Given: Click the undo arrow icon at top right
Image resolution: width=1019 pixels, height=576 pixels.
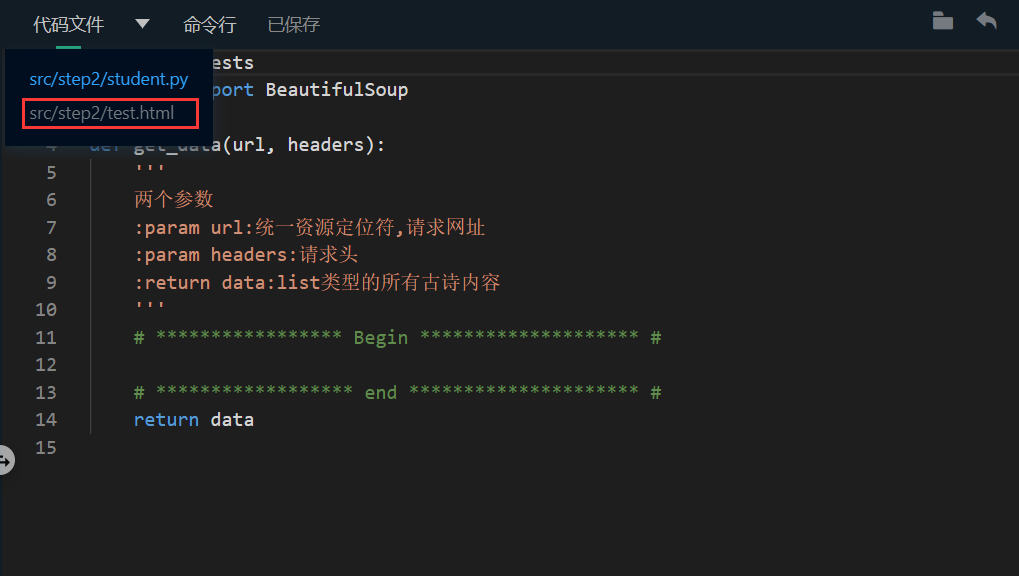Looking at the screenshot, I should tap(985, 20).
